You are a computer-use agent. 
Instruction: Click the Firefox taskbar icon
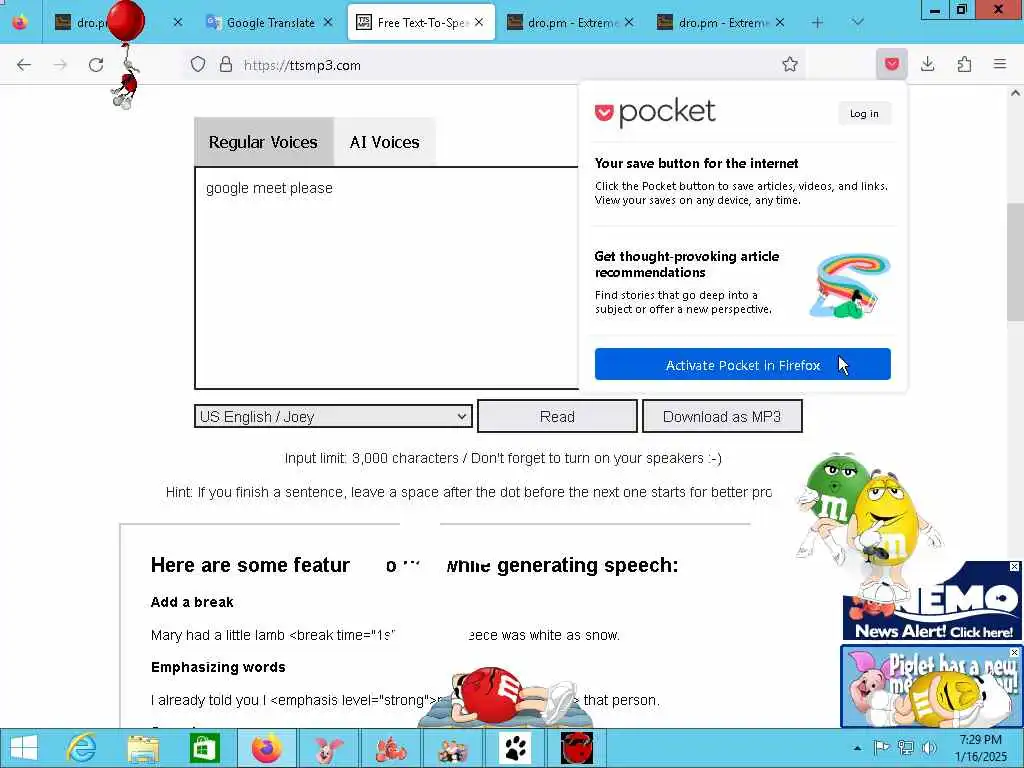[x=266, y=748]
